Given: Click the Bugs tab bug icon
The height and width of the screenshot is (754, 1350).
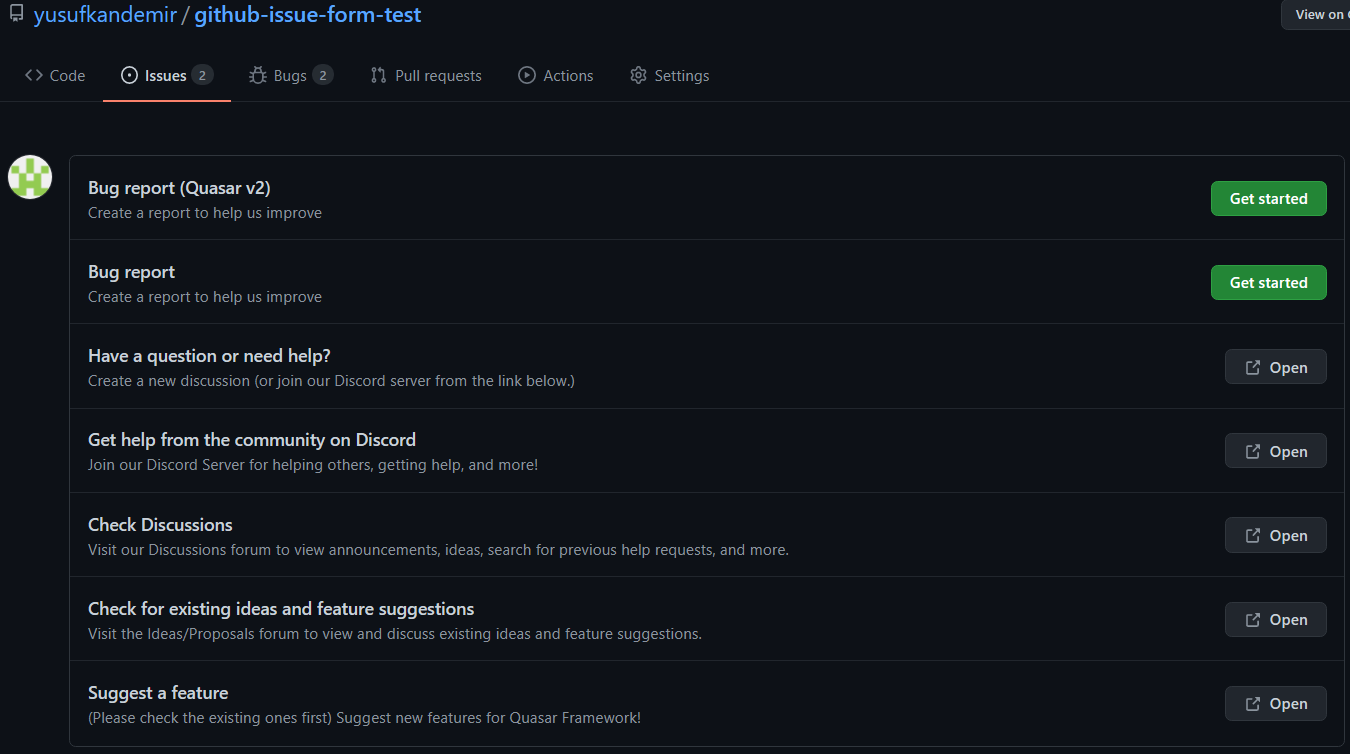Looking at the screenshot, I should pyautogui.click(x=258, y=76).
